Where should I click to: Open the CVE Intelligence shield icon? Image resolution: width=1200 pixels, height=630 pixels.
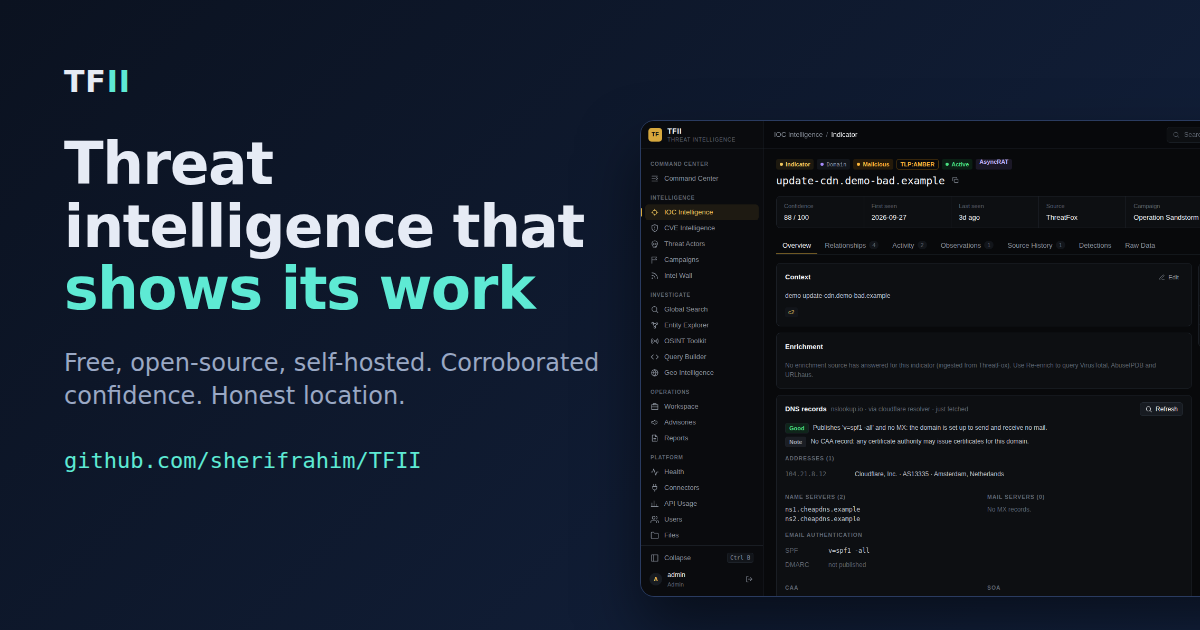point(655,228)
